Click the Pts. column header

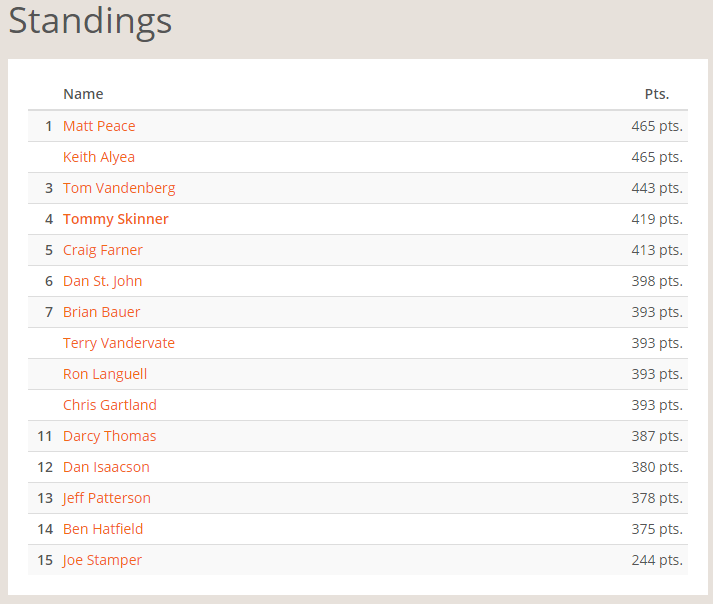point(656,94)
